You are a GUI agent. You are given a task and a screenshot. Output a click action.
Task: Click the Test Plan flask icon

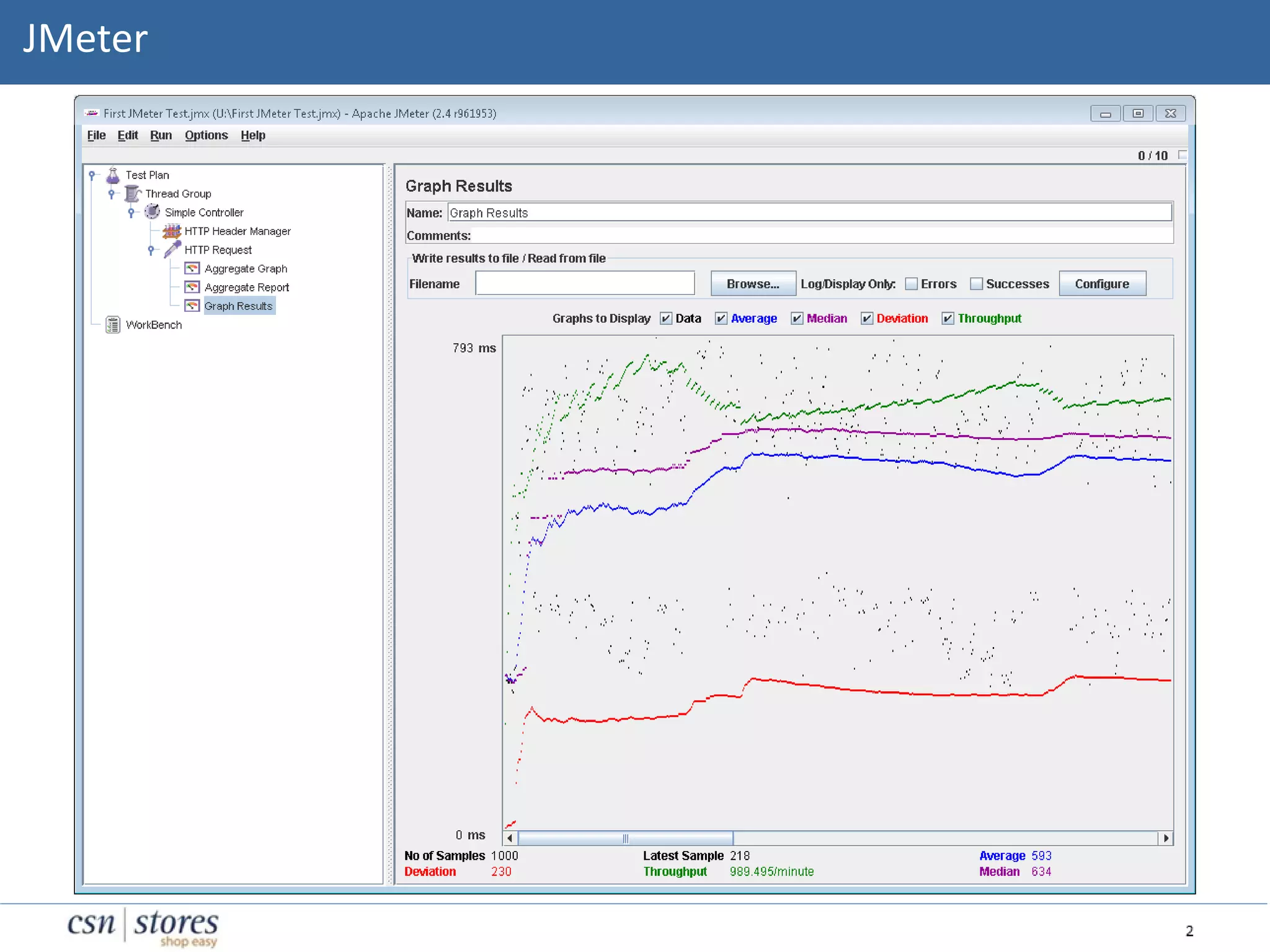coord(113,175)
